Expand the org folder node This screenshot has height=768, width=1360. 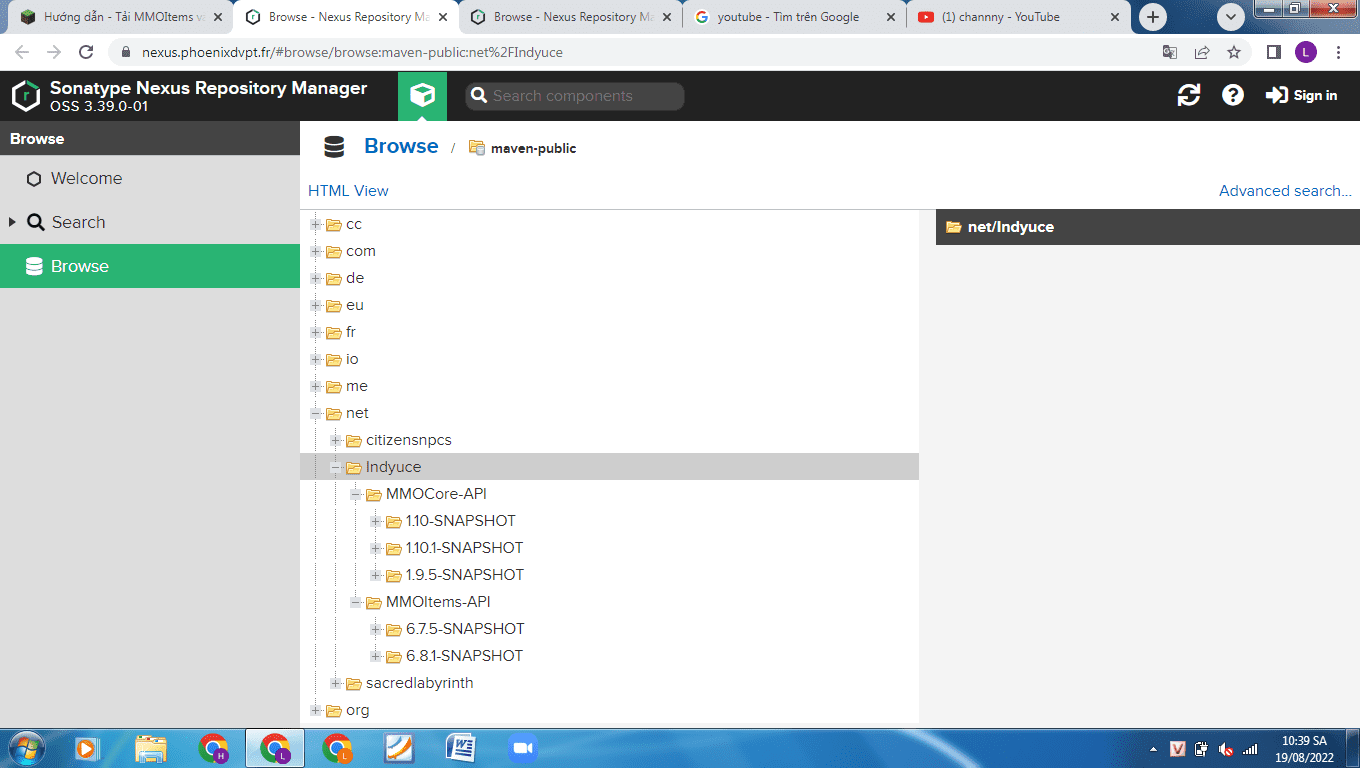(316, 710)
